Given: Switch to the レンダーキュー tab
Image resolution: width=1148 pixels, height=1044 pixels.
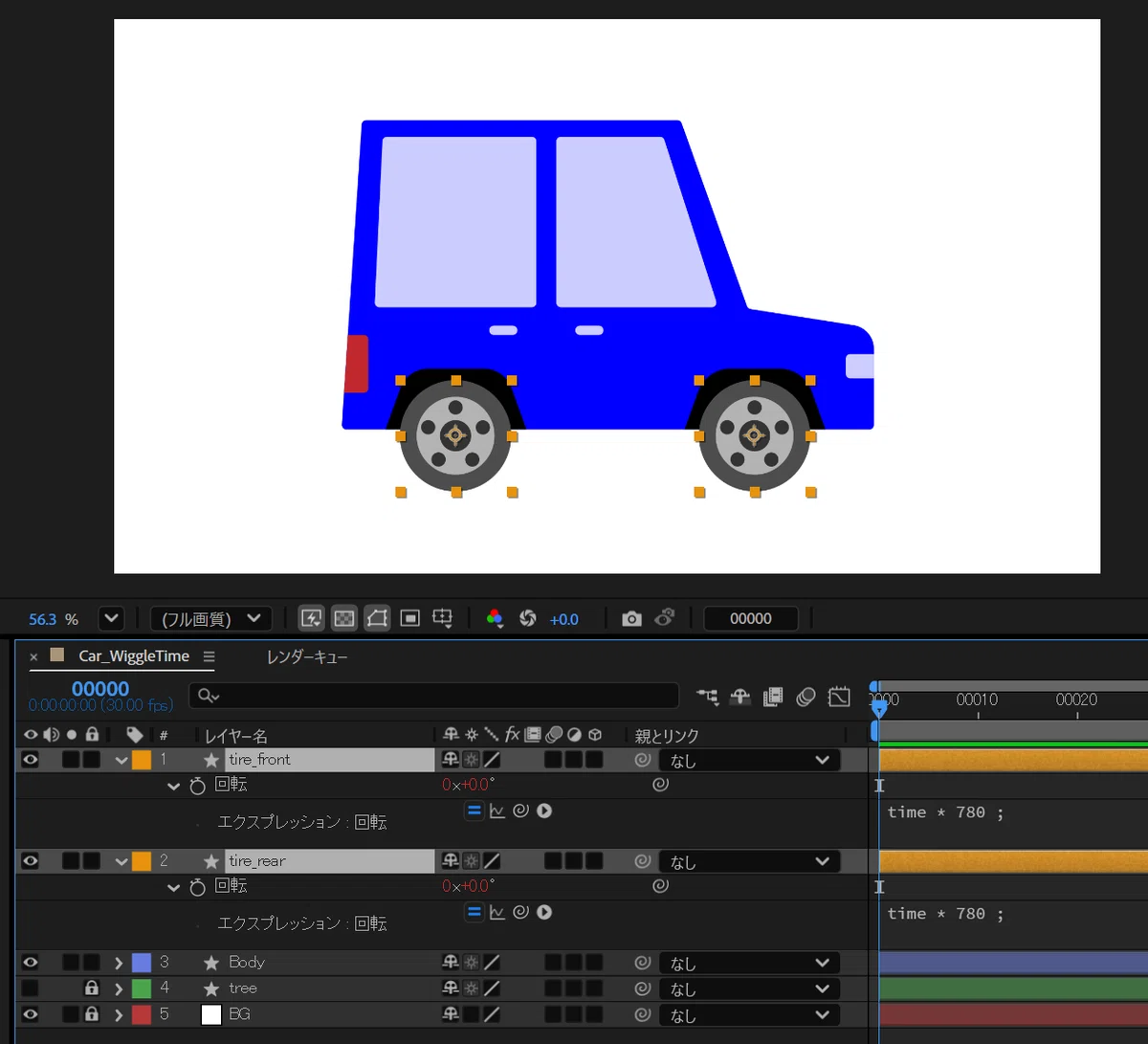Looking at the screenshot, I should 307,656.
